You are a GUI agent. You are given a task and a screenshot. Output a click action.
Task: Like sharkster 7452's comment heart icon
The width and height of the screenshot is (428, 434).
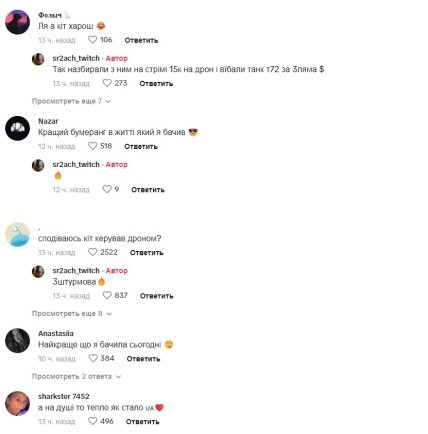tap(92, 421)
